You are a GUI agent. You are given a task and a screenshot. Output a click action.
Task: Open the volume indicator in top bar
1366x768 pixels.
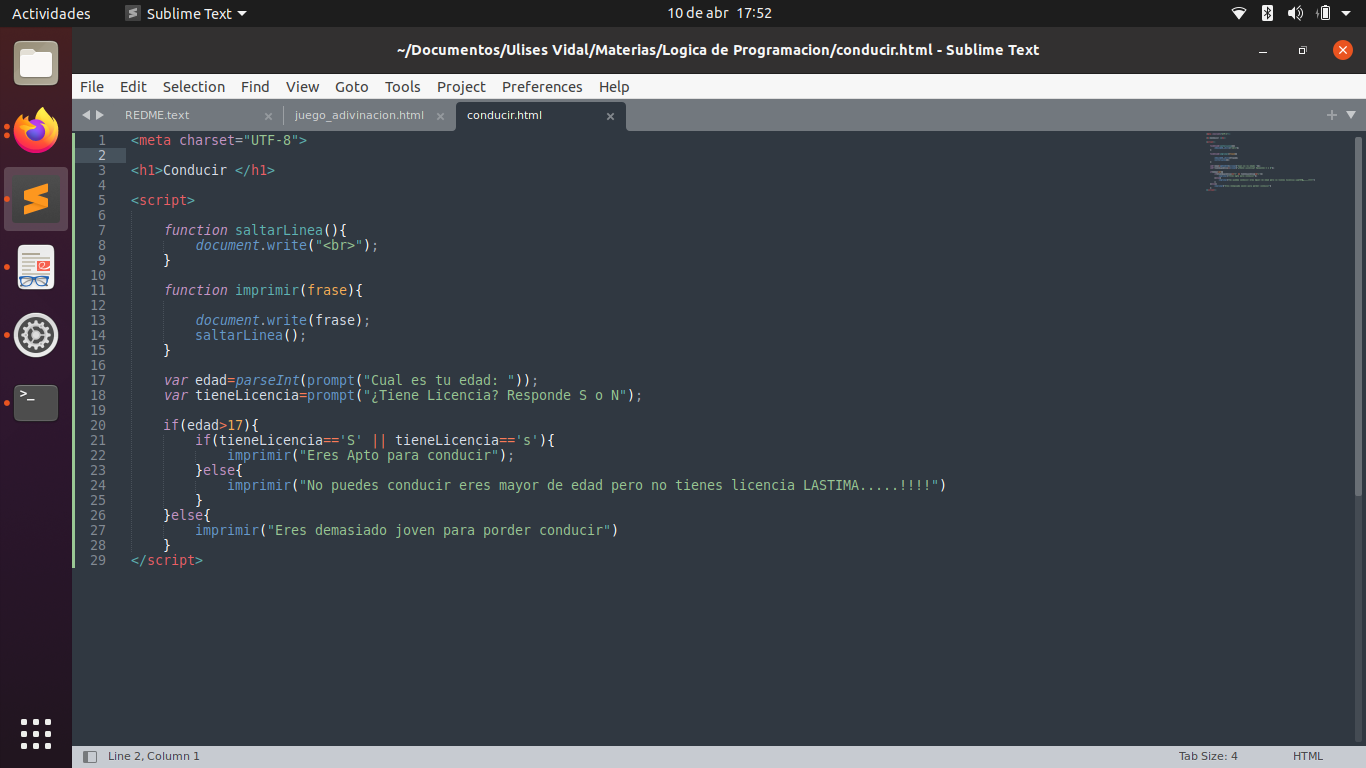(x=1295, y=13)
